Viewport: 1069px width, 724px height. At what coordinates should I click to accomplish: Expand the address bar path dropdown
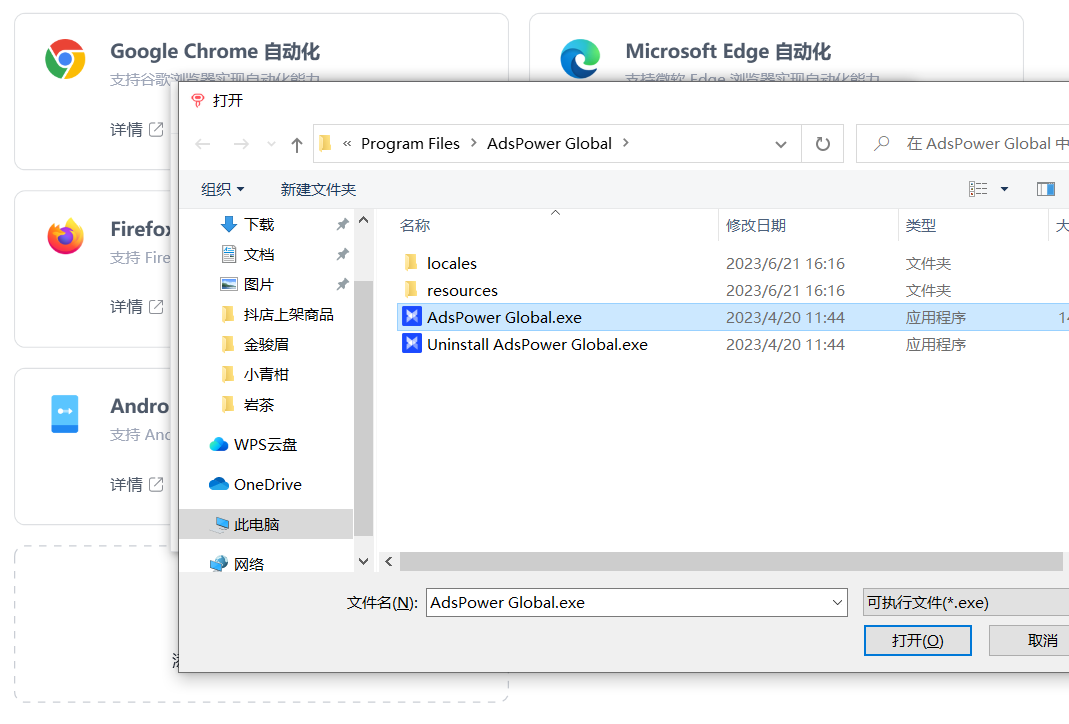tap(781, 144)
